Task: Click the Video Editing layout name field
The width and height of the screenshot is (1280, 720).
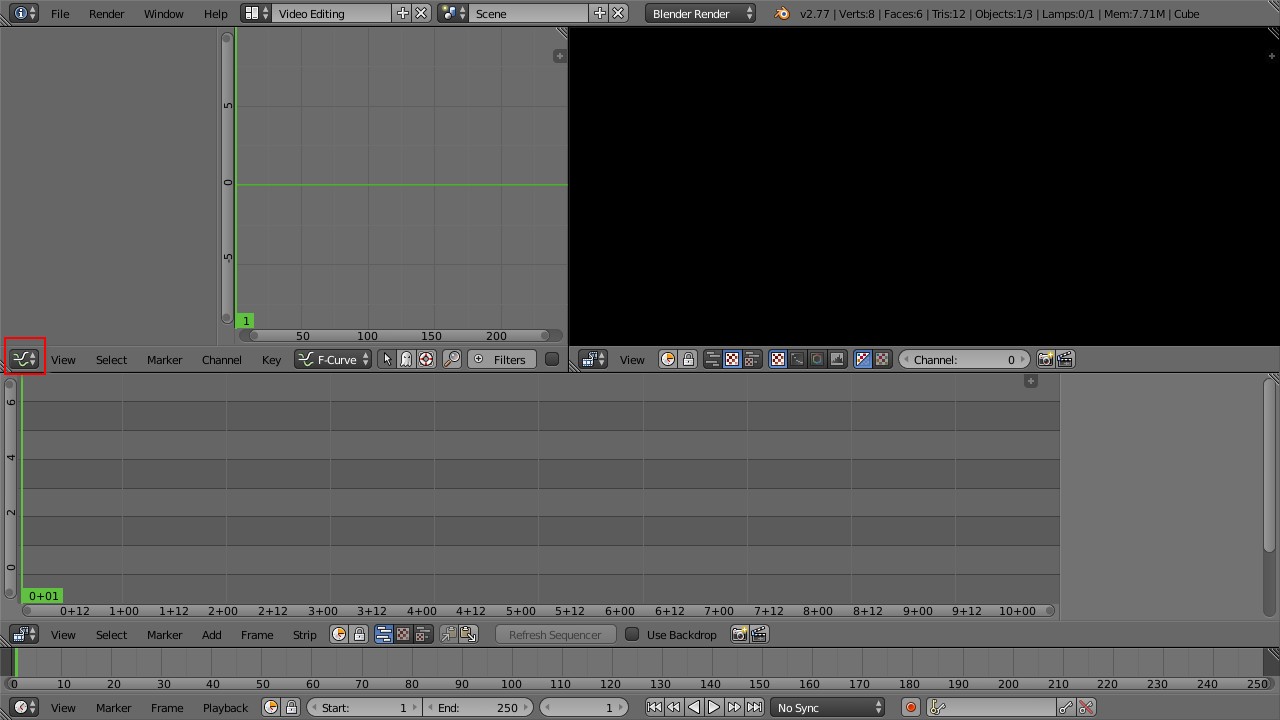Action: point(331,14)
